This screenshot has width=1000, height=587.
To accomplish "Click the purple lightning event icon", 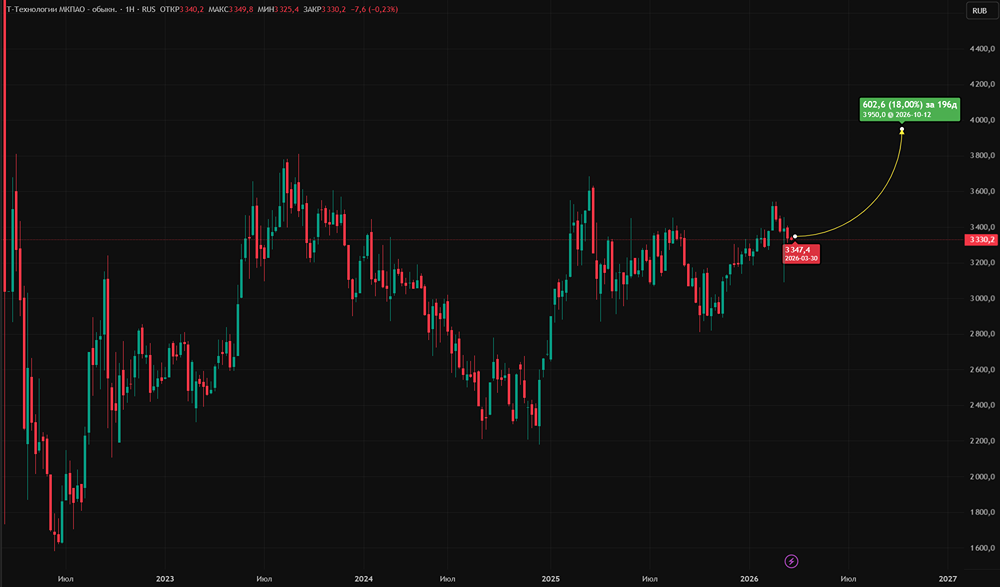I will click(791, 561).
